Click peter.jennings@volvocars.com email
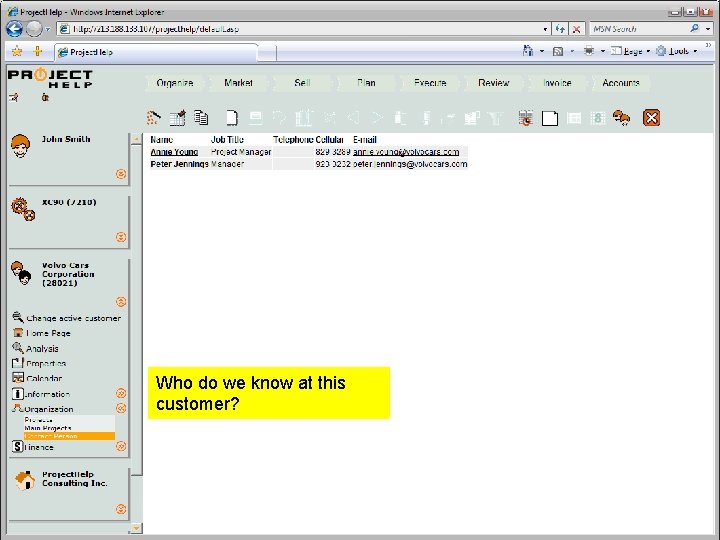The image size is (720, 540). point(410,164)
